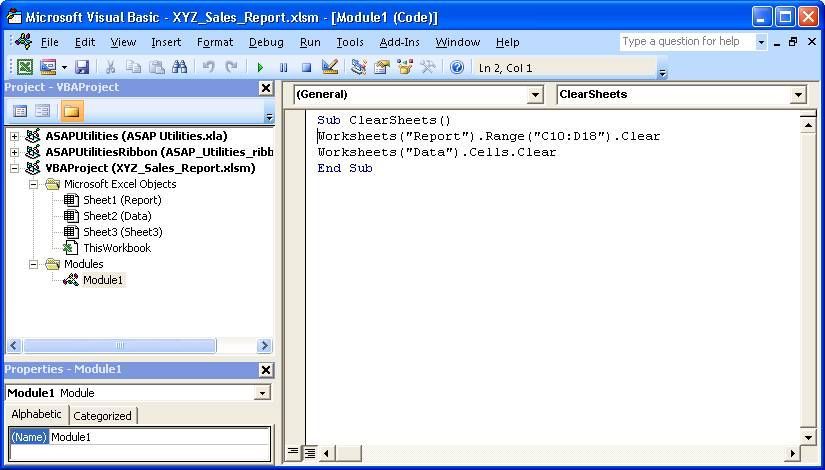This screenshot has width=825, height=470.
Task: Toggle Folders view in Project pane
Action: [x=72, y=111]
